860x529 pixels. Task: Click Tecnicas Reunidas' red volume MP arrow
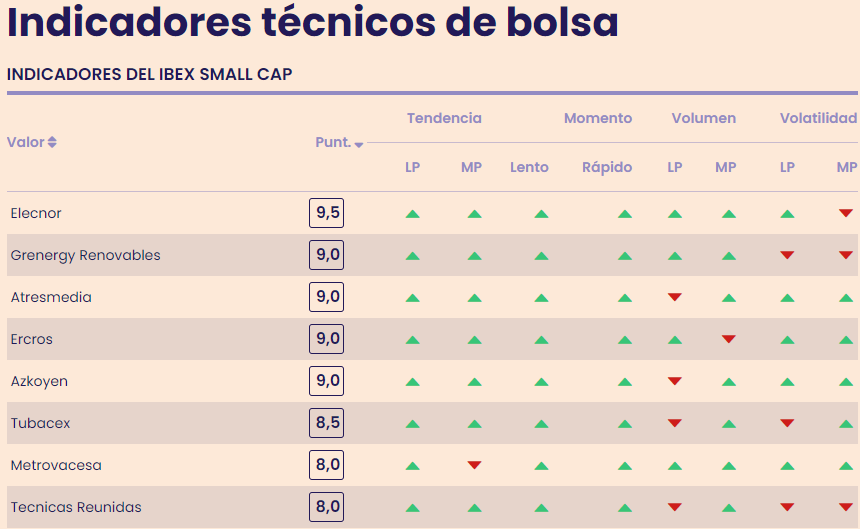click(x=729, y=507)
